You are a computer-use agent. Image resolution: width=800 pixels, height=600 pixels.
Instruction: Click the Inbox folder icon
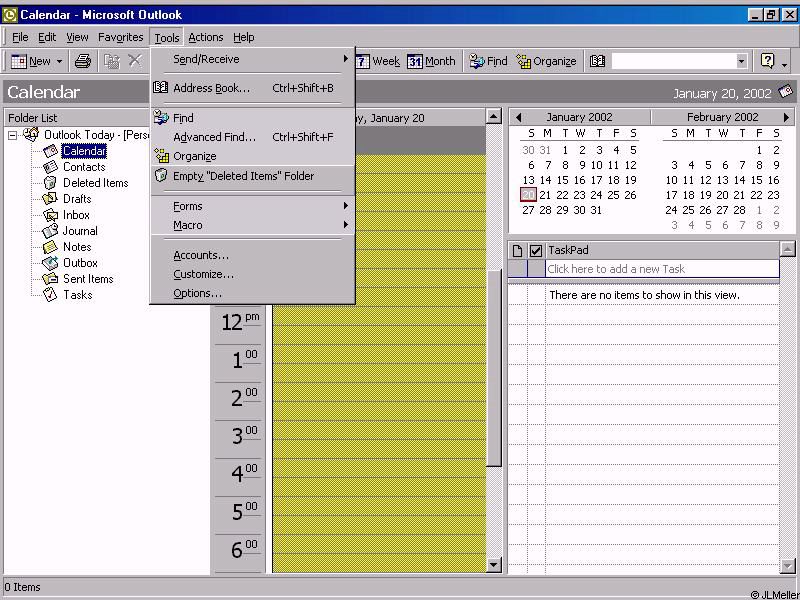click(x=50, y=215)
